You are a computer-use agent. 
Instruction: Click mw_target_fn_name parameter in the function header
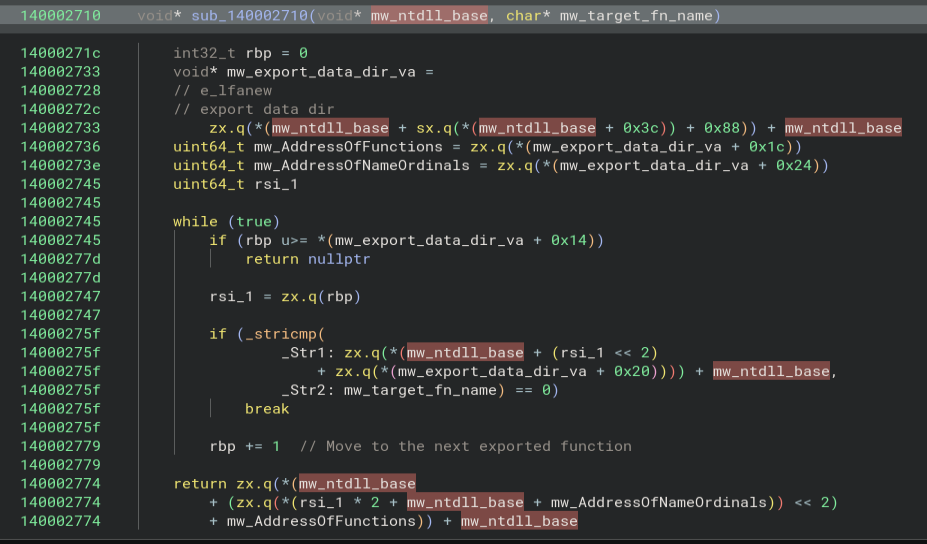[x=636, y=16]
